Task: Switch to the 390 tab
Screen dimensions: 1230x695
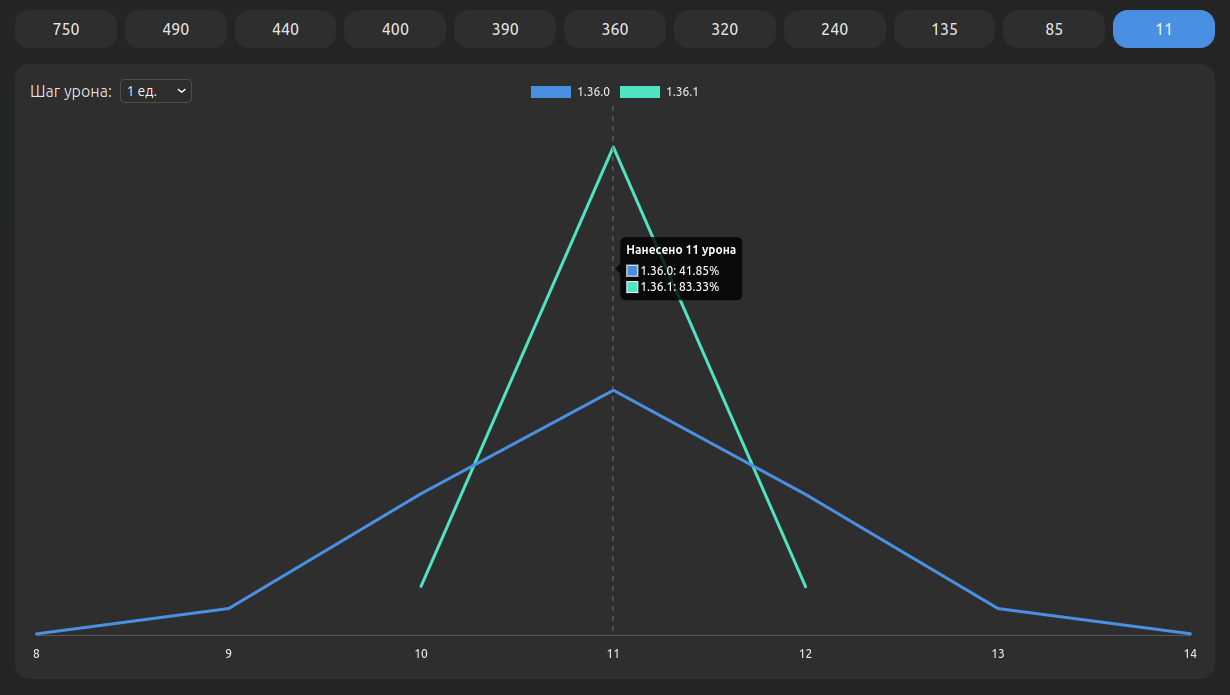Action: coord(505,29)
